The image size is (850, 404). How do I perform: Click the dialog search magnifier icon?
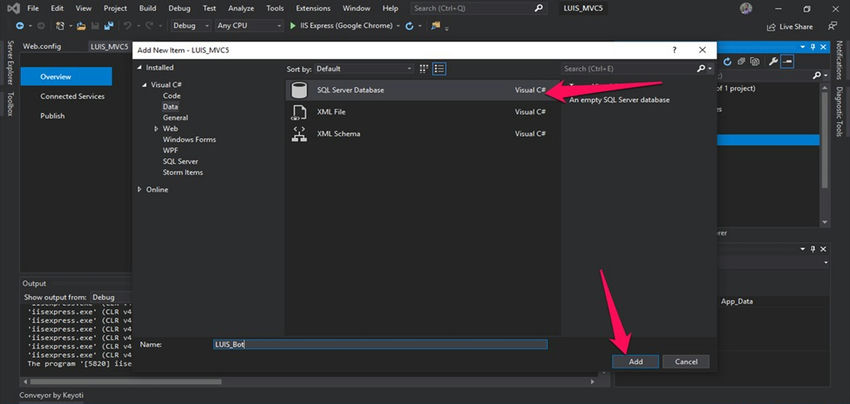point(701,68)
